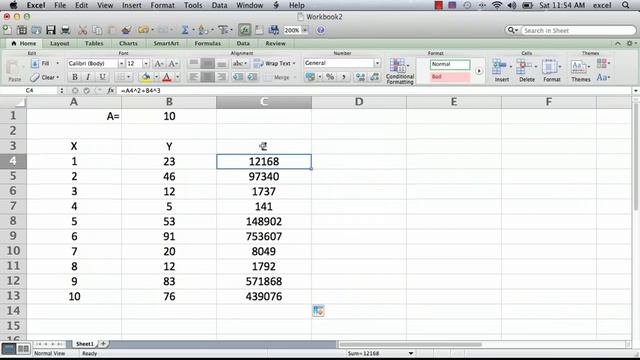Apply the Normal cell style
This screenshot has height=360, width=640.
pos(450,64)
